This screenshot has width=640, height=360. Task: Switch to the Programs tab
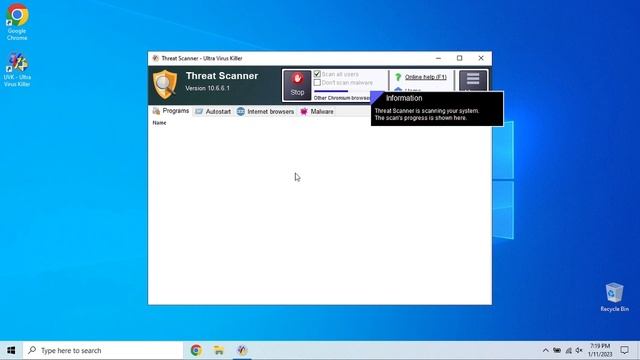(x=171, y=111)
